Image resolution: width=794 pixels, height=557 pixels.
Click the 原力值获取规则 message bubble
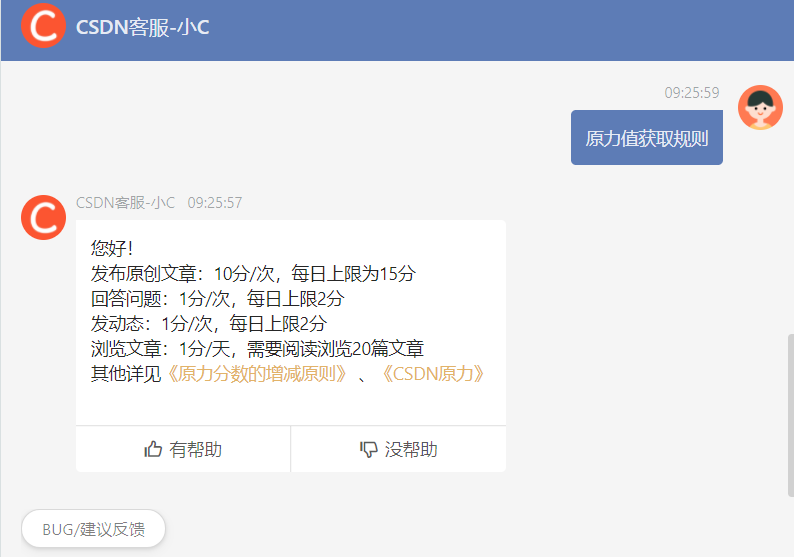click(647, 138)
